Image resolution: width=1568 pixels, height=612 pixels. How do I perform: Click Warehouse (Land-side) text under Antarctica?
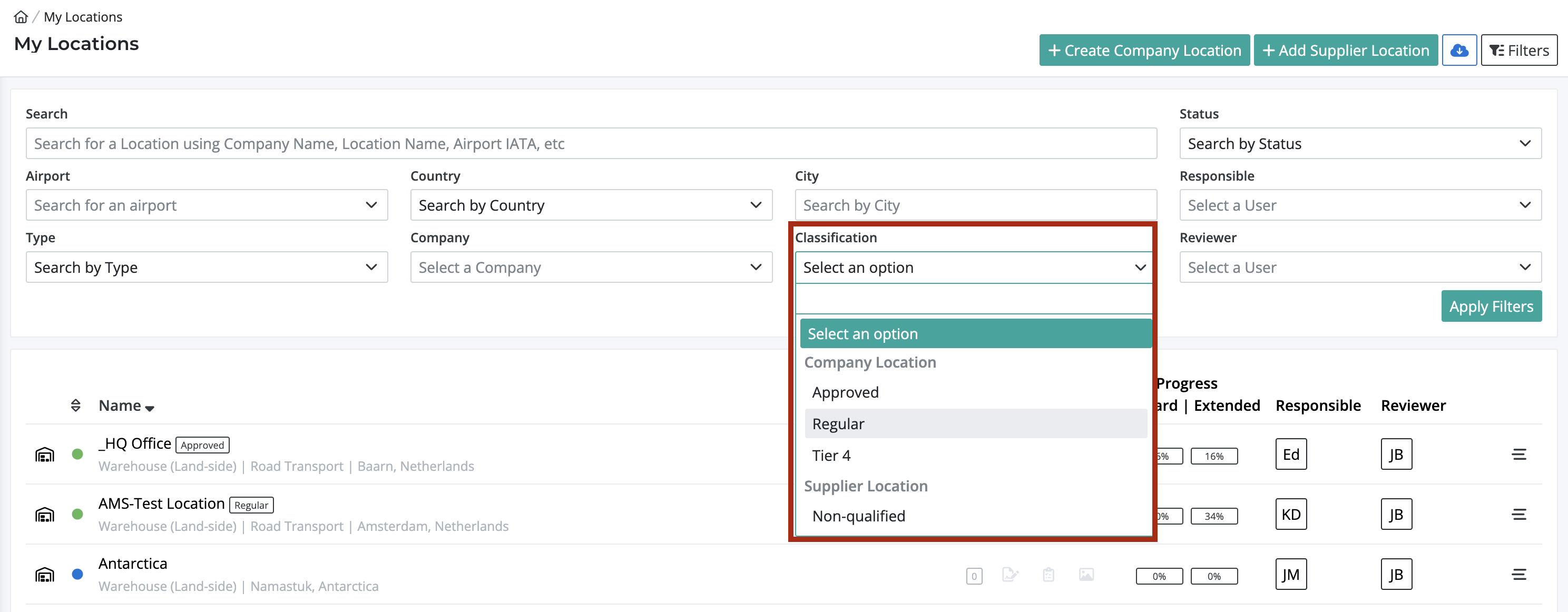(168, 586)
